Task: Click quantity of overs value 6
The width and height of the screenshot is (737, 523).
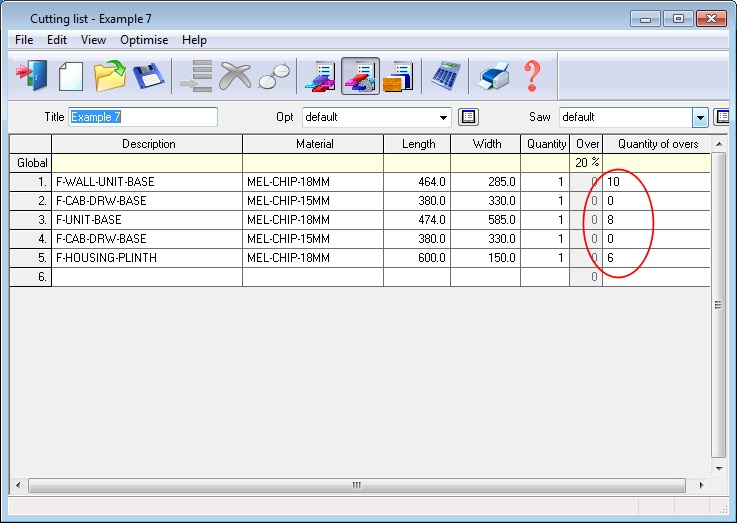Action: (657, 258)
